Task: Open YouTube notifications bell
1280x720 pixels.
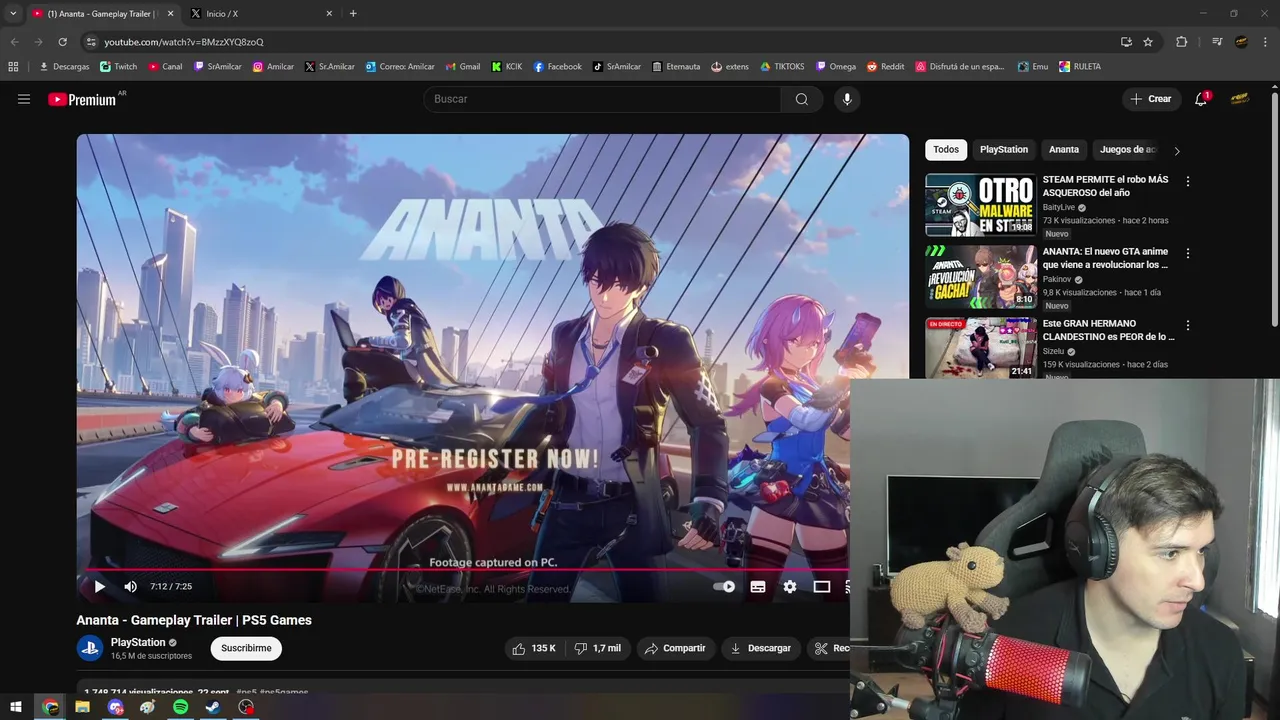Action: point(1201,99)
